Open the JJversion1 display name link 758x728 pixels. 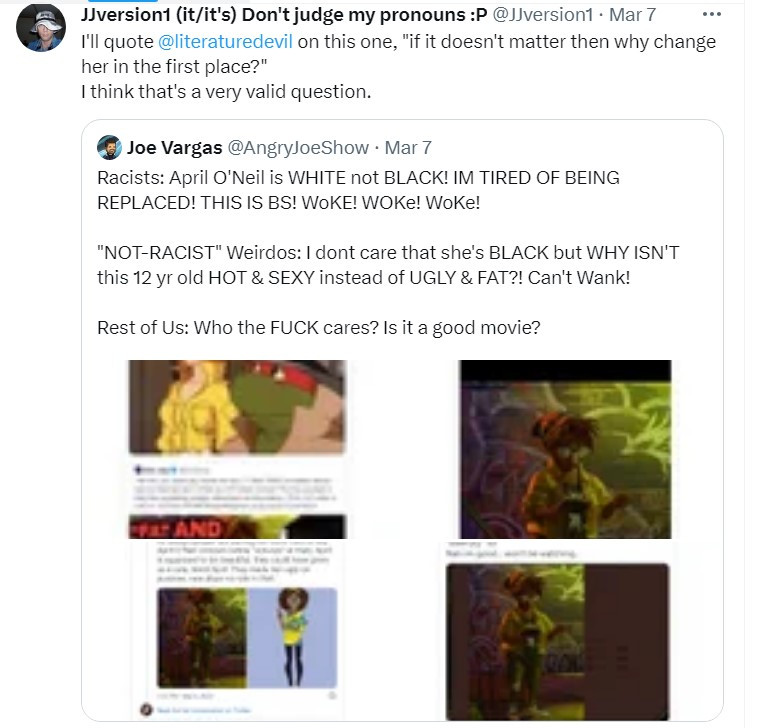coord(284,15)
